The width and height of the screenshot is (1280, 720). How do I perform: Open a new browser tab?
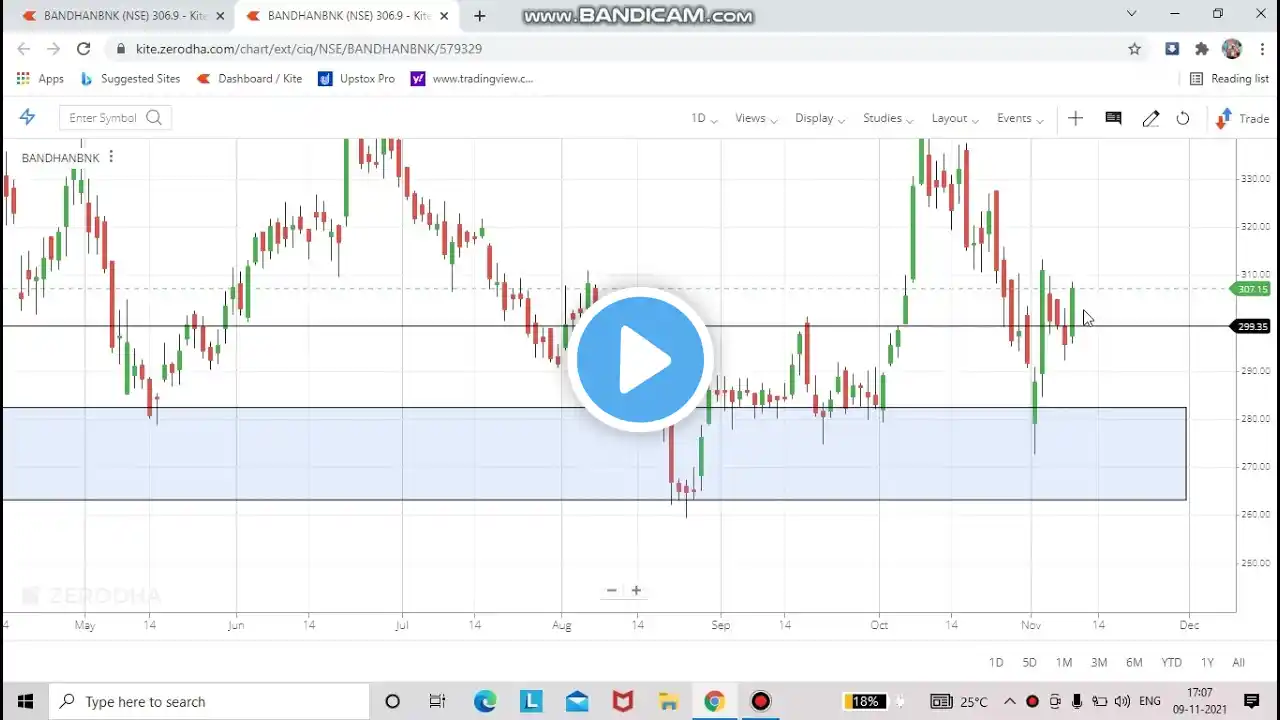tap(480, 16)
